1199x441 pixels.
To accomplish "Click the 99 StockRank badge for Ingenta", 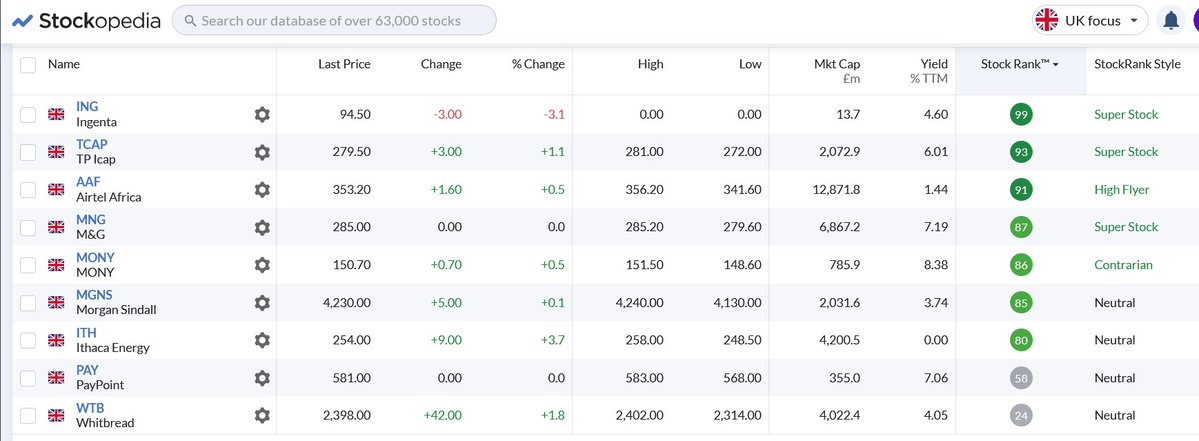I will pyautogui.click(x=1021, y=115).
